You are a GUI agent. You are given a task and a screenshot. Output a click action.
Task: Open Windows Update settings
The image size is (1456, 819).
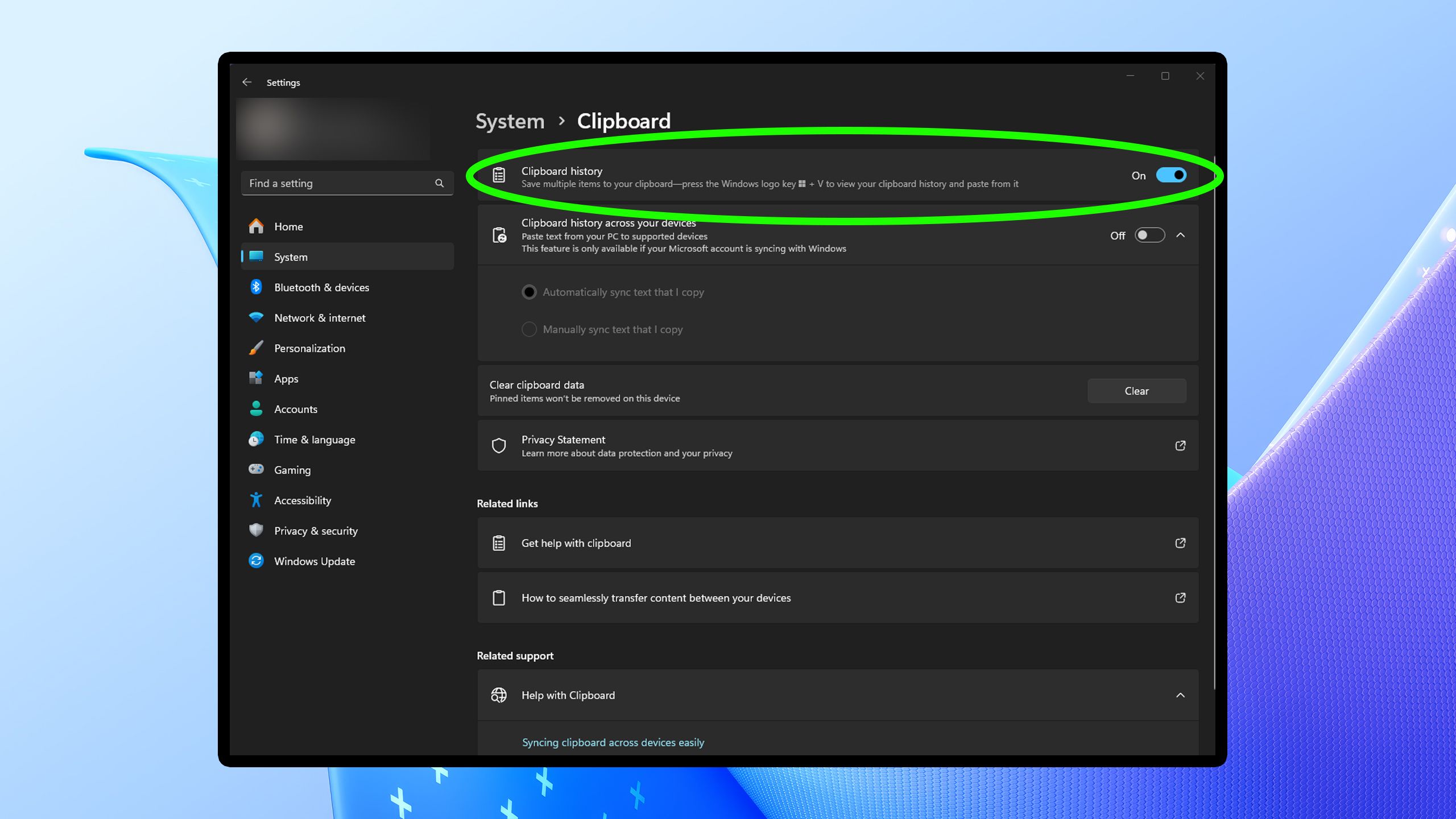pos(314,561)
